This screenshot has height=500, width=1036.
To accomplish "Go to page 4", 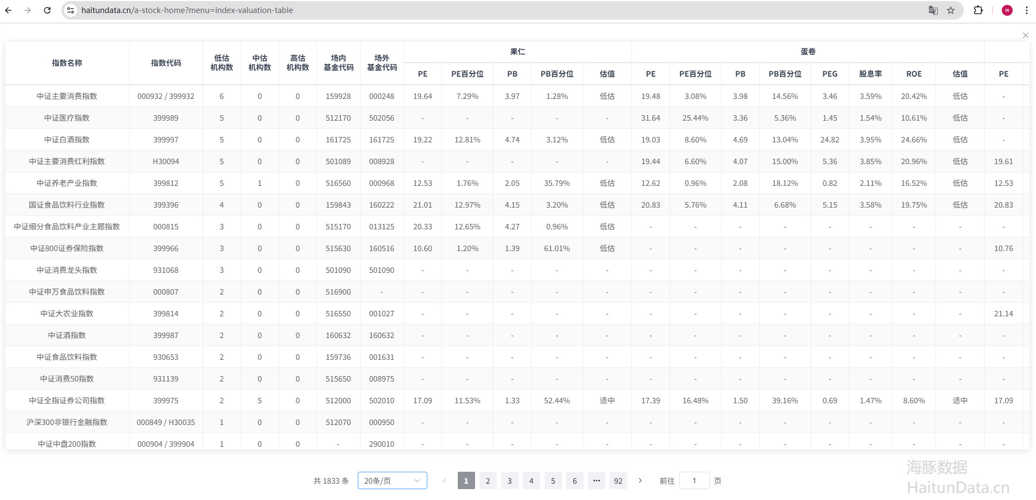I will click(x=531, y=481).
